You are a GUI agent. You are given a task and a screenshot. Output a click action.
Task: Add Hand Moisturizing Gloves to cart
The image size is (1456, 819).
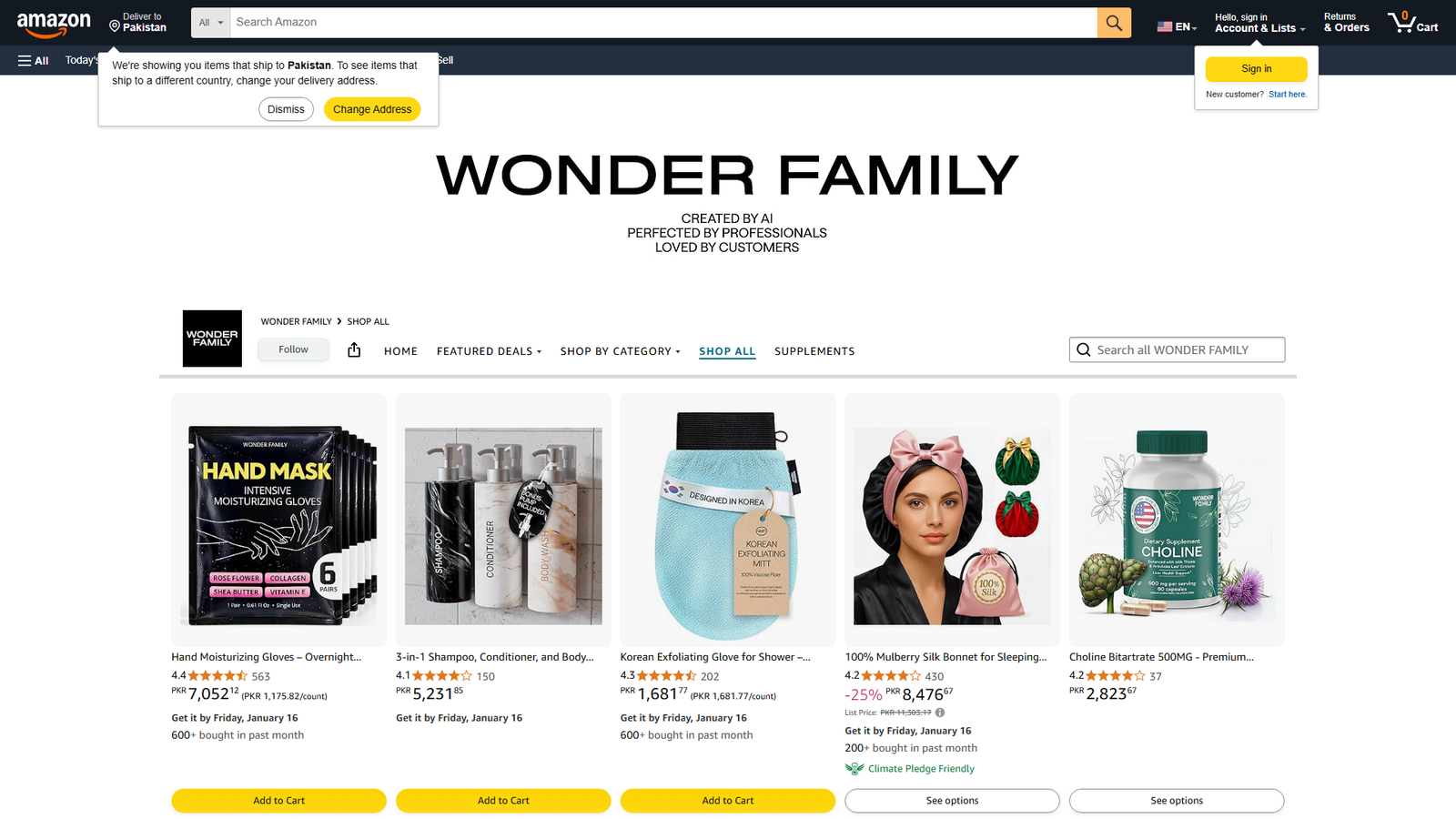click(x=278, y=801)
